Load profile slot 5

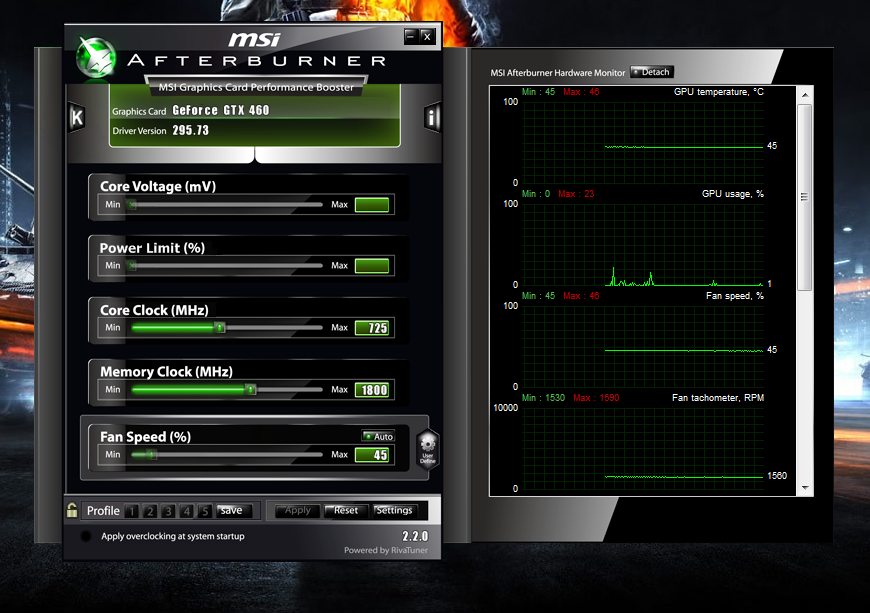coord(205,511)
